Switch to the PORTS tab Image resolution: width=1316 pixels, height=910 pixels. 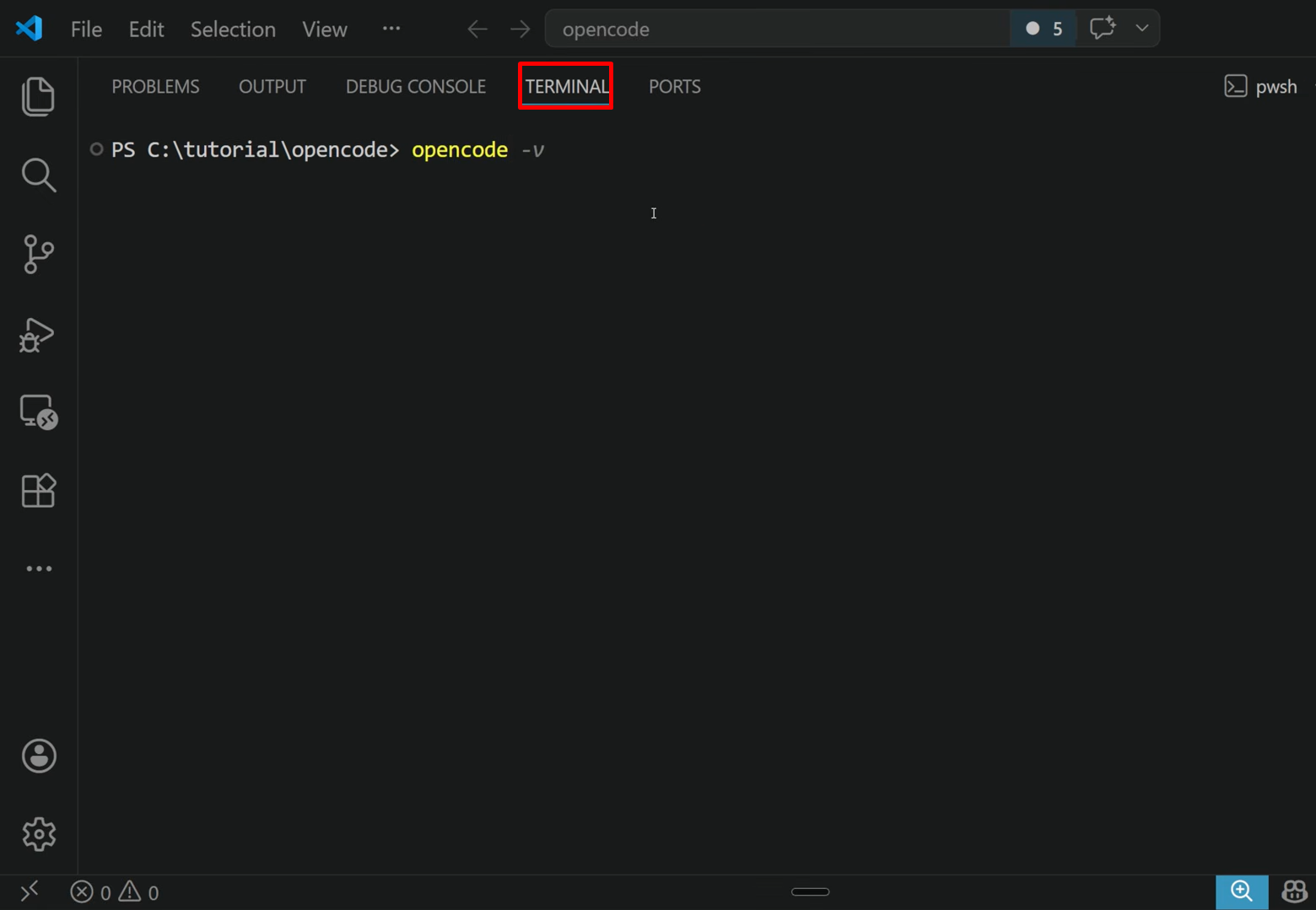click(x=675, y=86)
